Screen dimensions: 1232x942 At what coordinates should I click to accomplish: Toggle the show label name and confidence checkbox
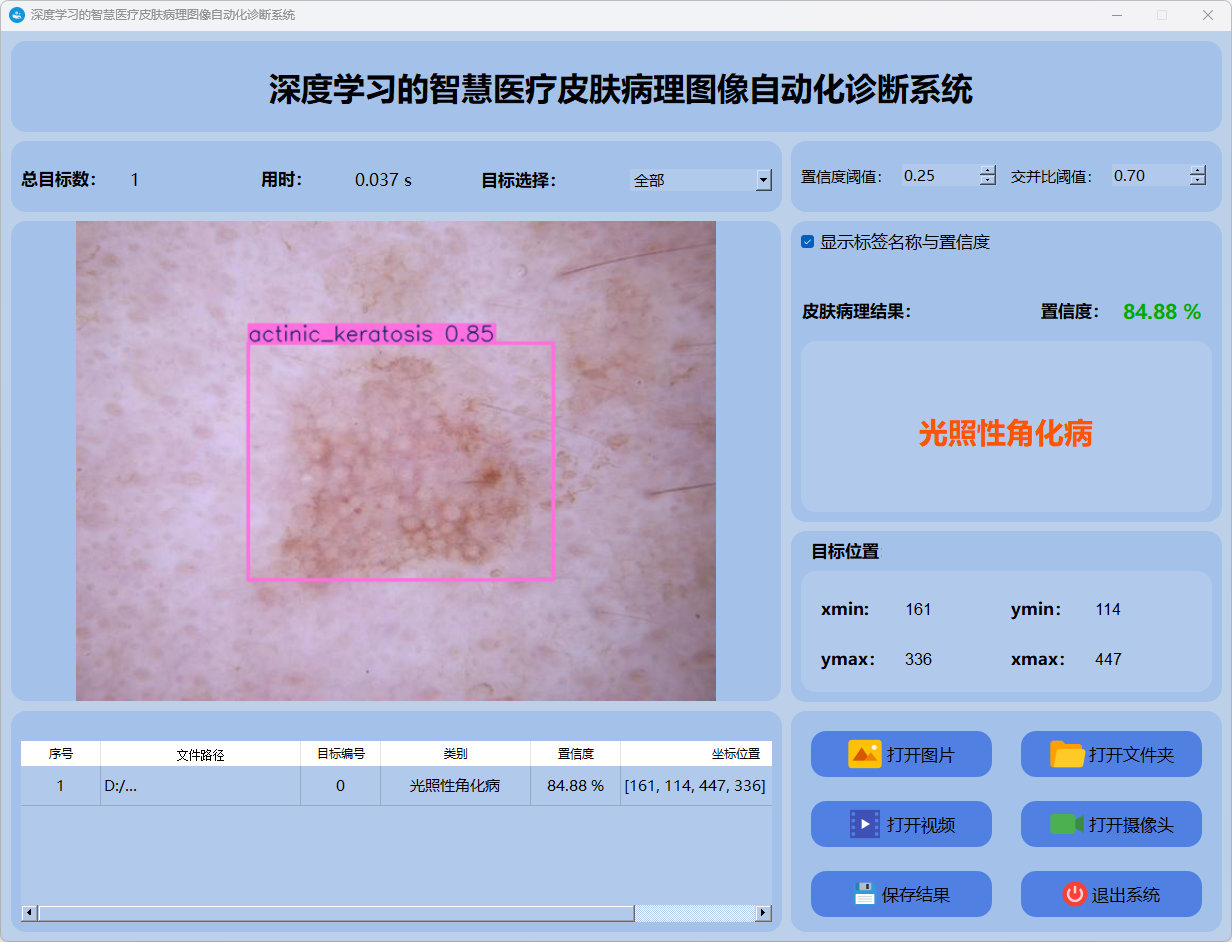[x=808, y=242]
